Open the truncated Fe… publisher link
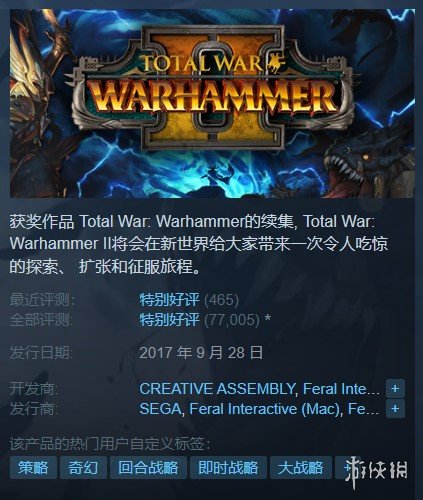This screenshot has height=500, width=423. (363, 409)
